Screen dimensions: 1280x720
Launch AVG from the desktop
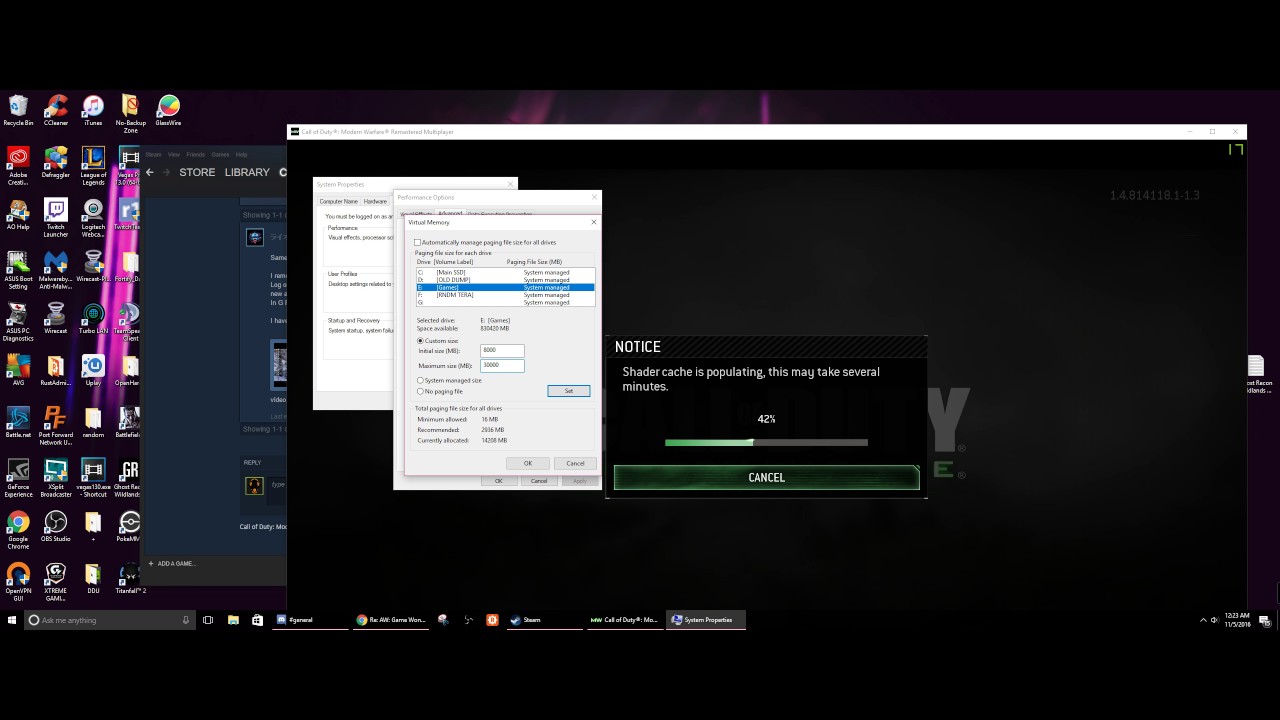(18, 371)
